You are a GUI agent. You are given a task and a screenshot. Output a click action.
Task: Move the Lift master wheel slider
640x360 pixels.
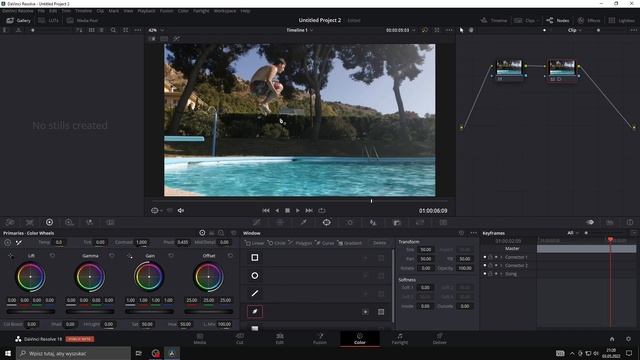(31, 311)
